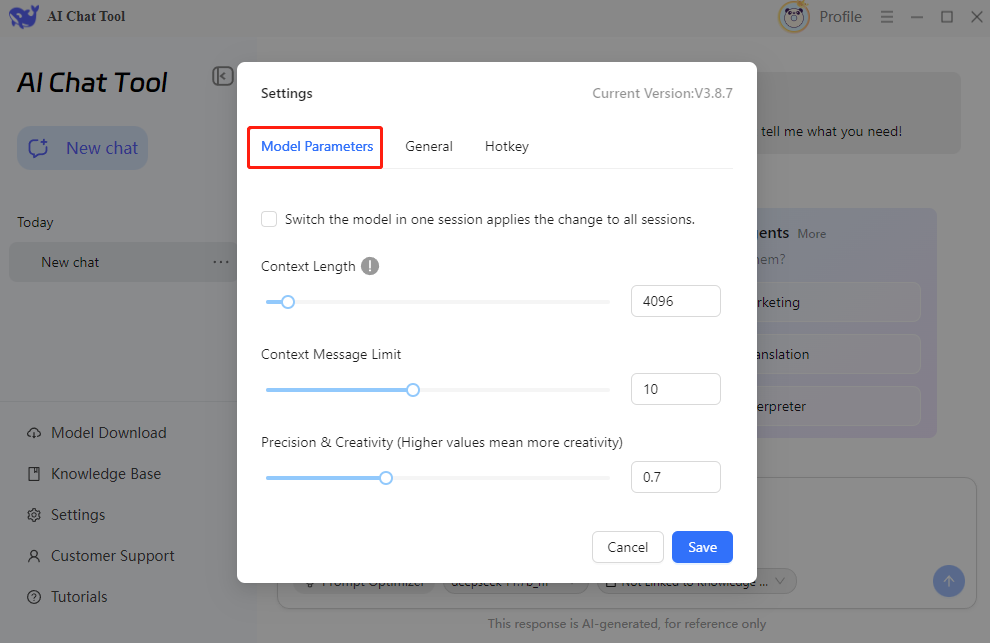Click the Save button
This screenshot has width=990, height=643.
702,547
